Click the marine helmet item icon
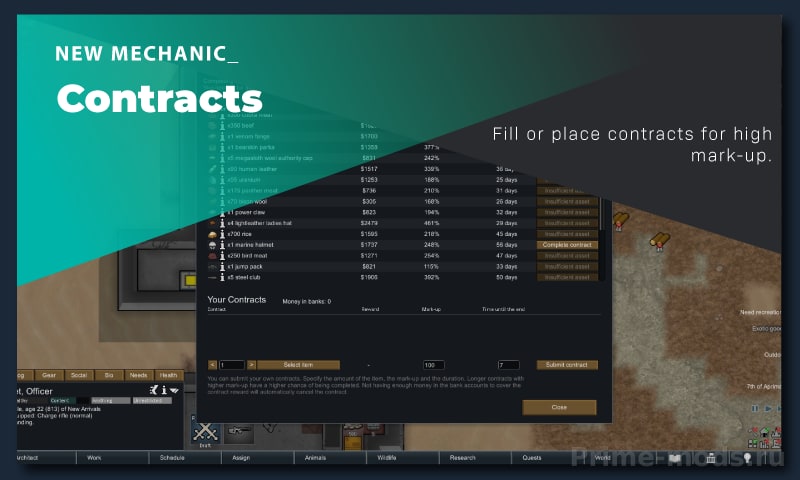The width and height of the screenshot is (800, 480). [x=212, y=245]
